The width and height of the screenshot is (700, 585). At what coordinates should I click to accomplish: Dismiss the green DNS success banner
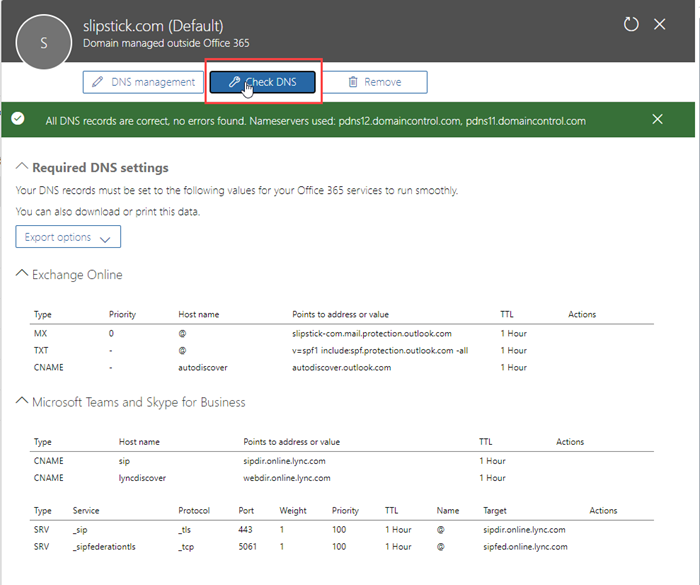click(657, 119)
